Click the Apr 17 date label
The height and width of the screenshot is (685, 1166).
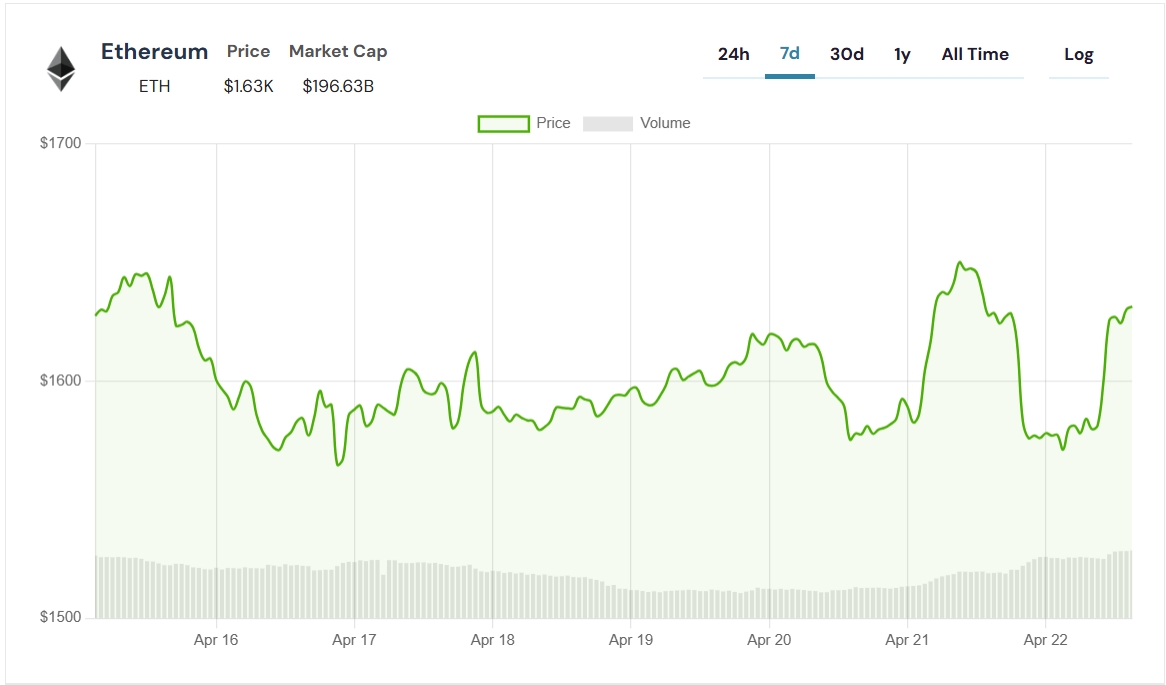tap(354, 640)
